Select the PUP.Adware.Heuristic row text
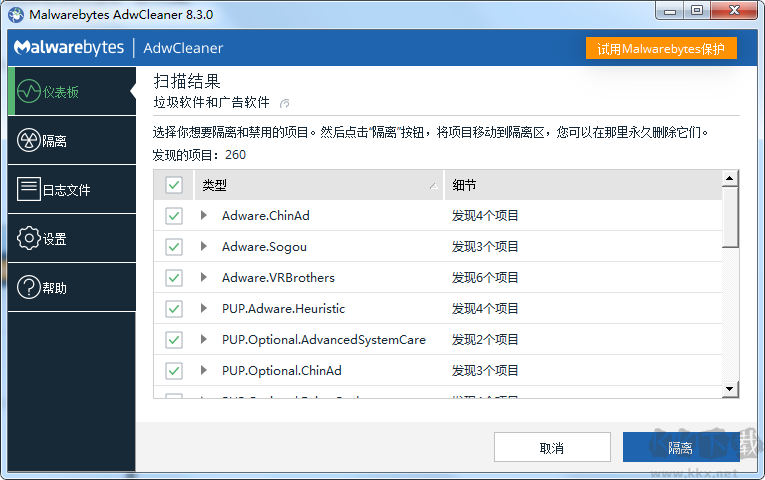The image size is (765, 480). coord(283,309)
